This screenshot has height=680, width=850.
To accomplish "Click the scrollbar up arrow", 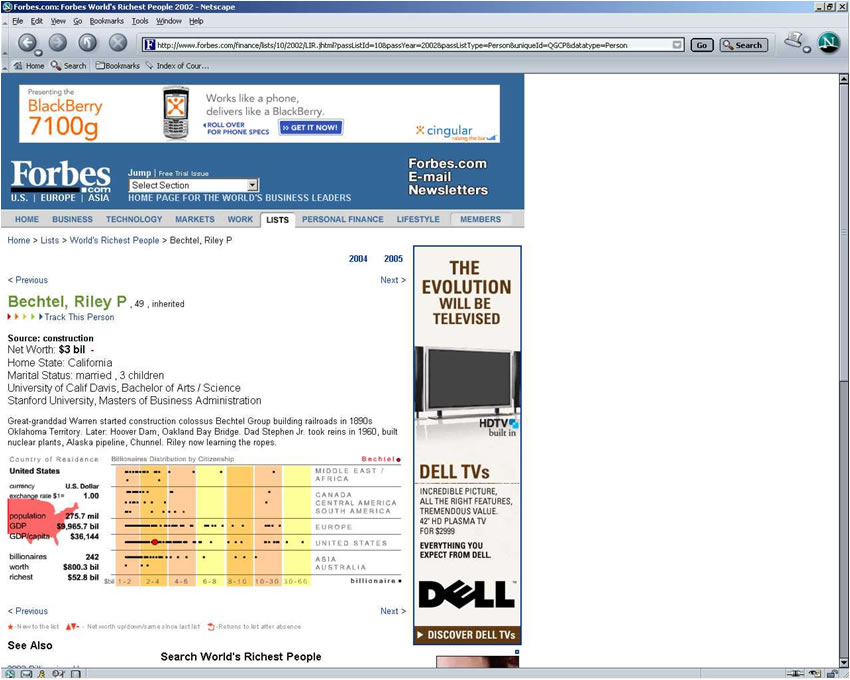I will coord(843,79).
